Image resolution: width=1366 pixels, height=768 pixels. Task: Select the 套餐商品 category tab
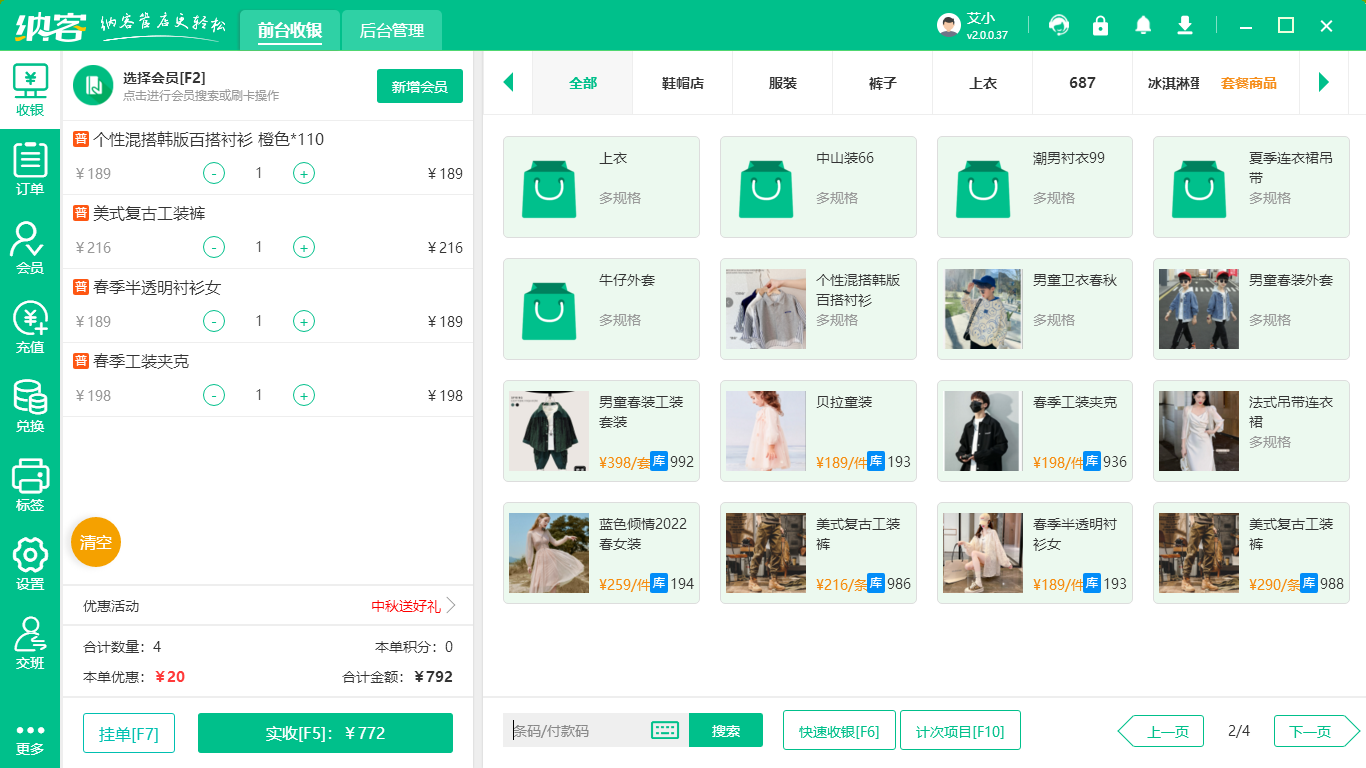point(1249,83)
